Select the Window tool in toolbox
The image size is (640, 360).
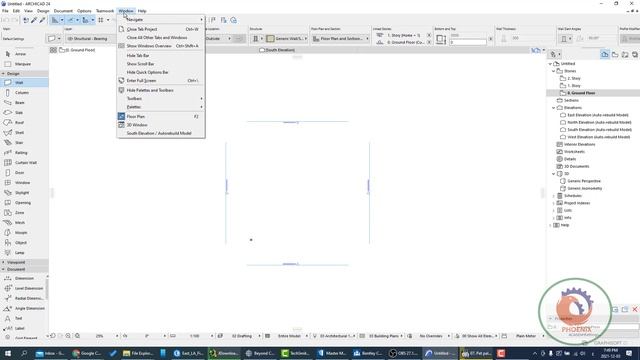[x=22, y=182]
